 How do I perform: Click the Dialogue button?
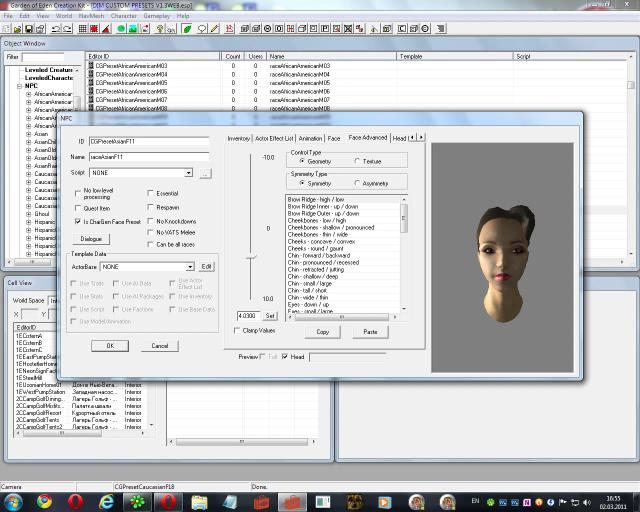[91, 239]
